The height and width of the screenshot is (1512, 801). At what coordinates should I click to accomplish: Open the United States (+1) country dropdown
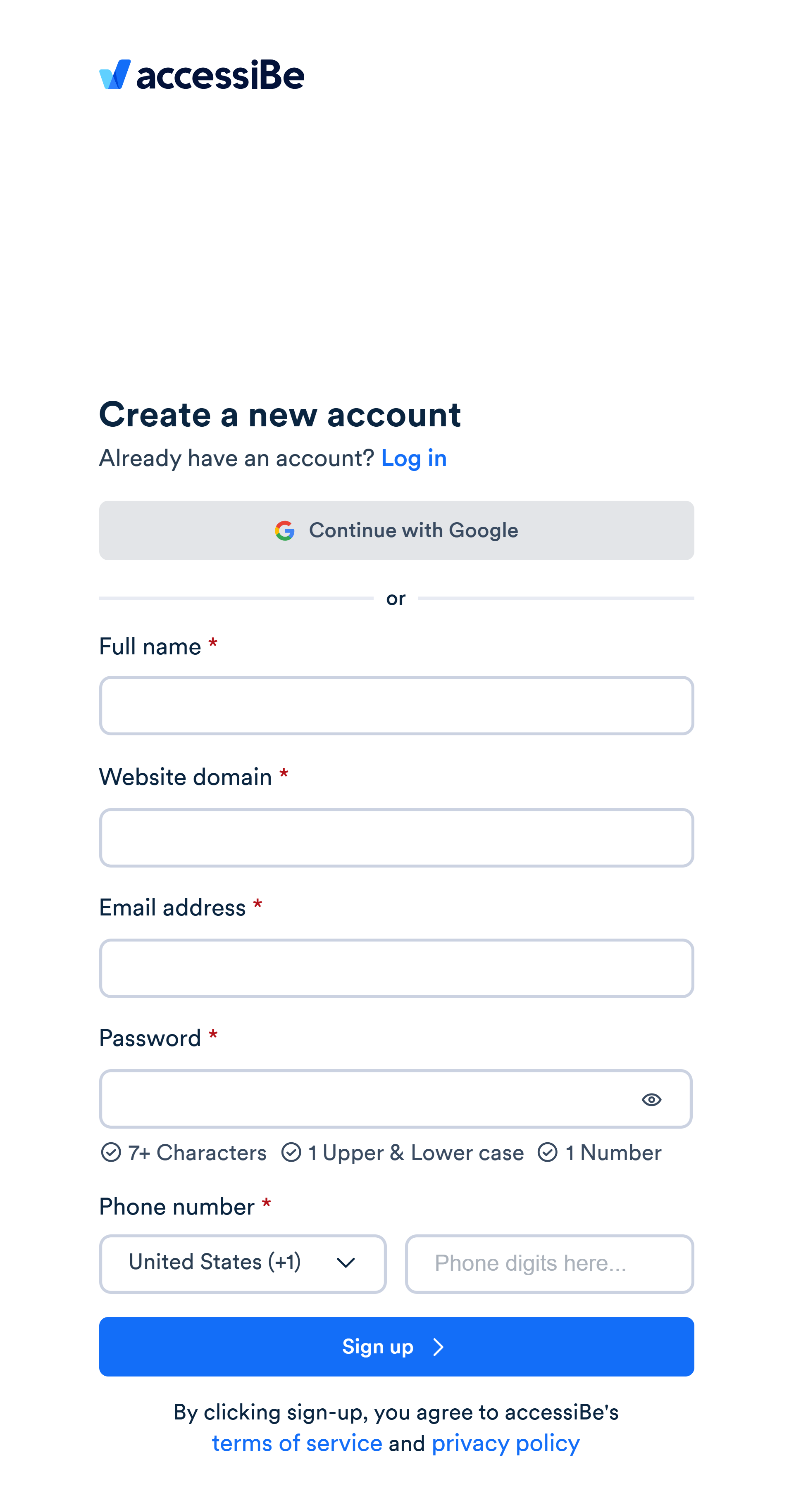click(242, 1263)
